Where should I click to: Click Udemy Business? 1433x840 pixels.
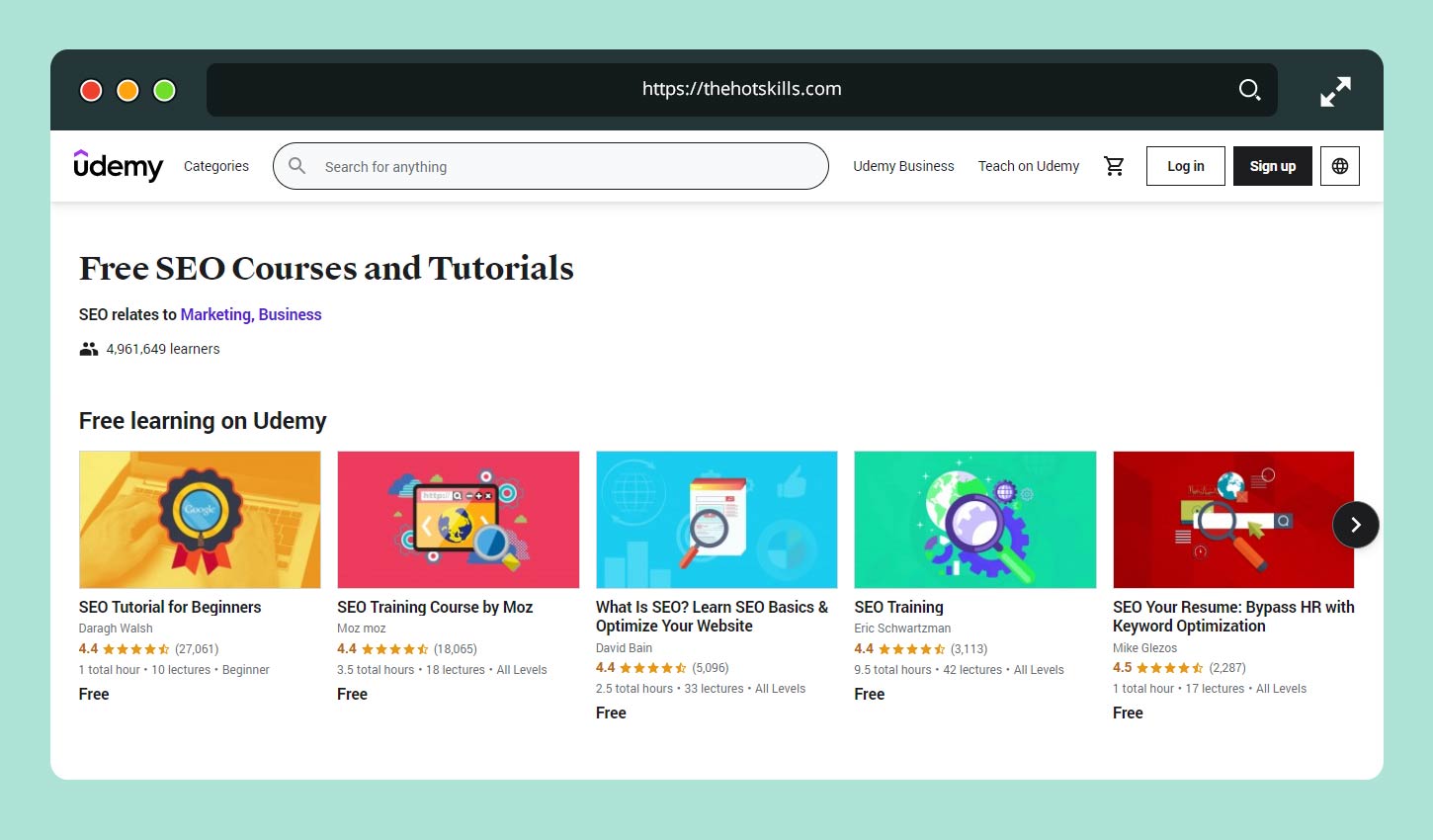pyautogui.click(x=903, y=166)
